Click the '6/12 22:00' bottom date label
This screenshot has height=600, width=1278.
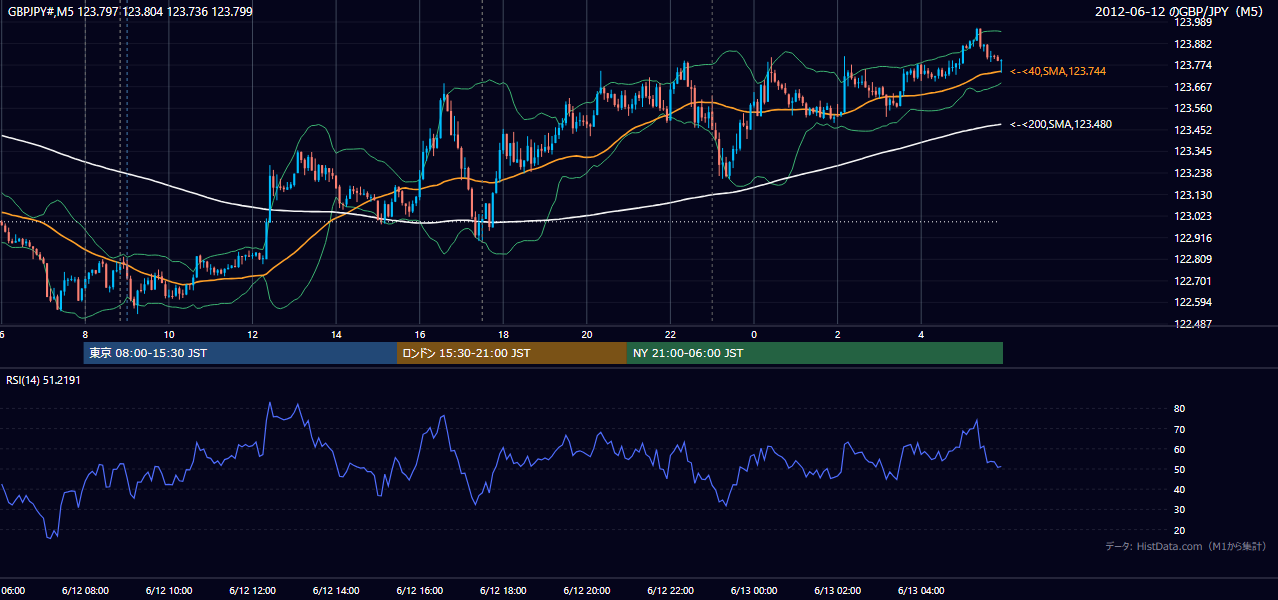tap(670, 591)
